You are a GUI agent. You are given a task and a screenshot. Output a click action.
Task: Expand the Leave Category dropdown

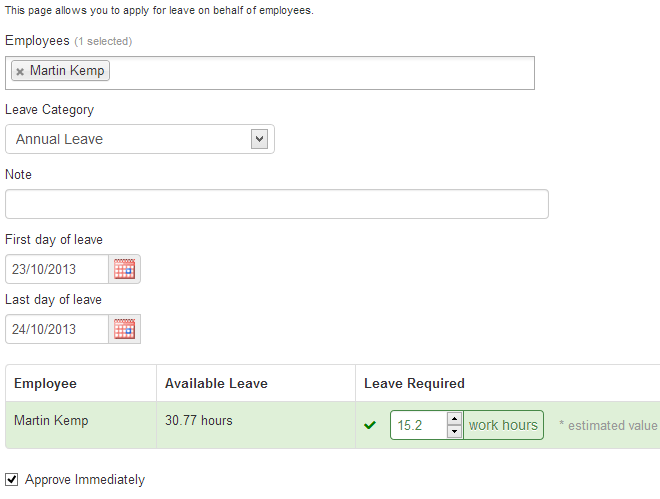tap(259, 139)
